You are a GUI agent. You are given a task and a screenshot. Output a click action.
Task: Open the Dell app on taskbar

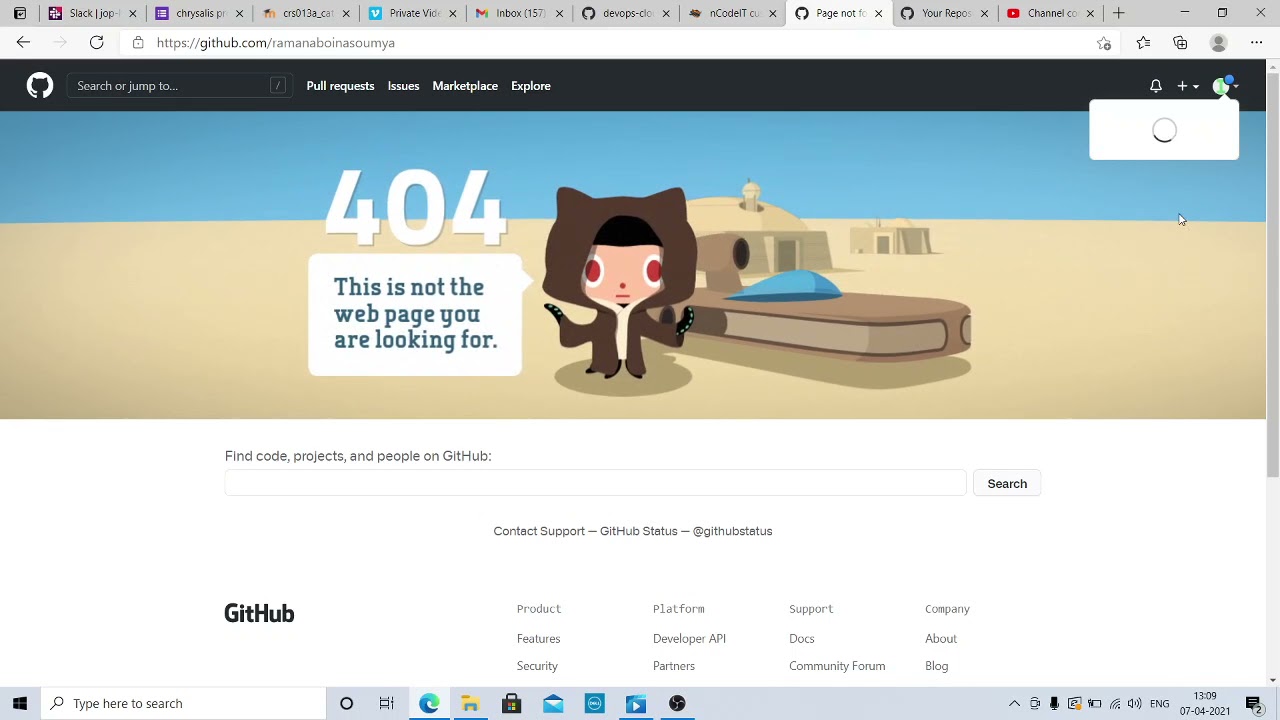click(594, 704)
